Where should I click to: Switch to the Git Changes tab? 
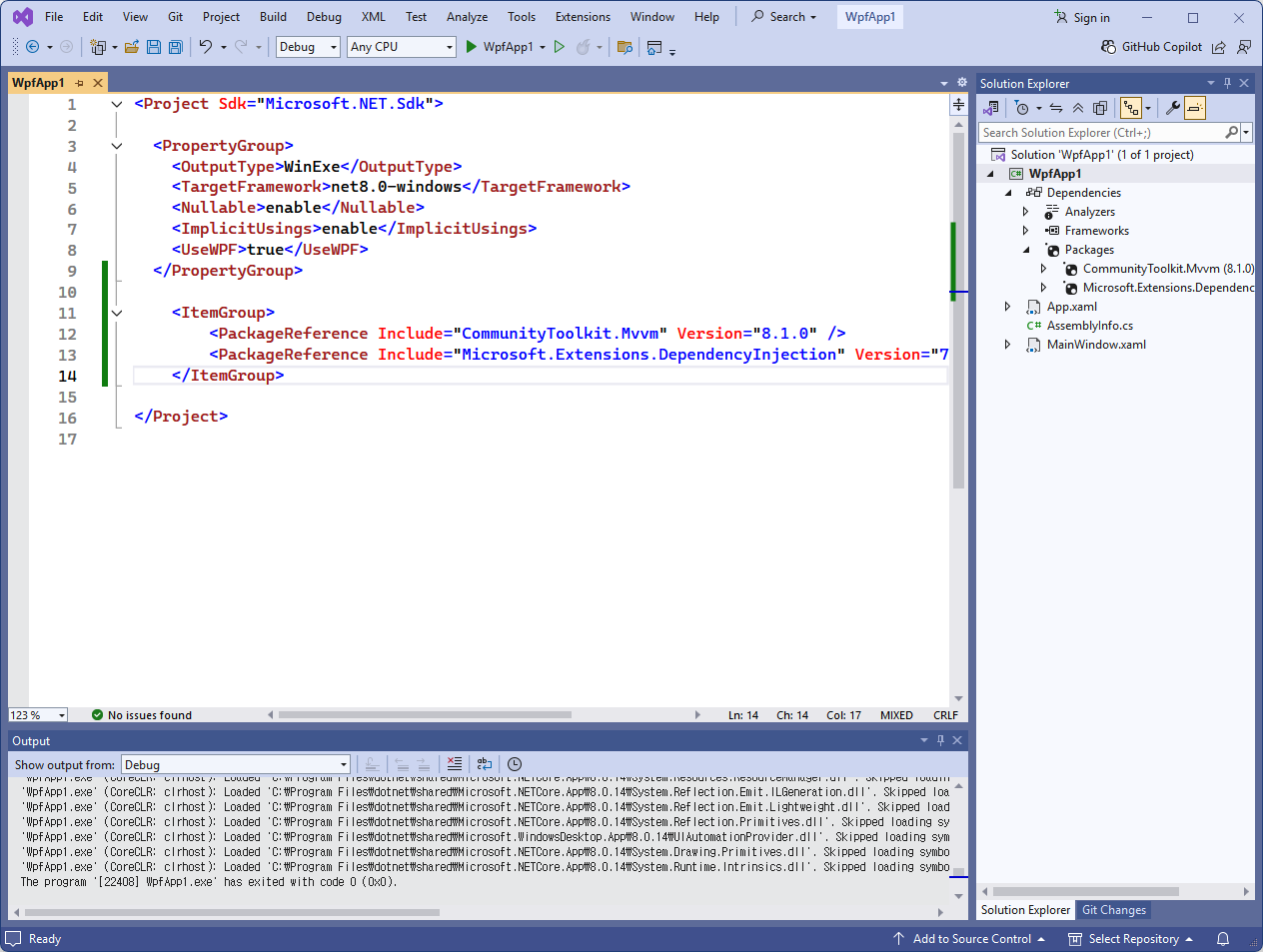coord(1114,910)
